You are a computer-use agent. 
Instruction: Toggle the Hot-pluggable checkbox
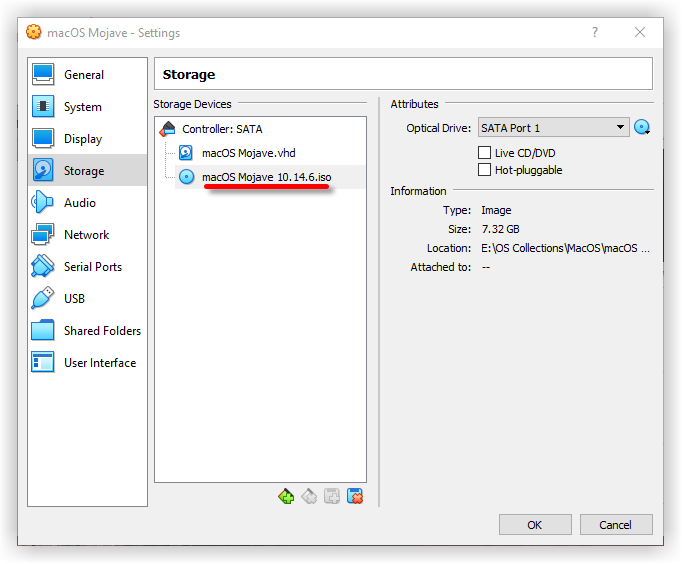point(486,170)
